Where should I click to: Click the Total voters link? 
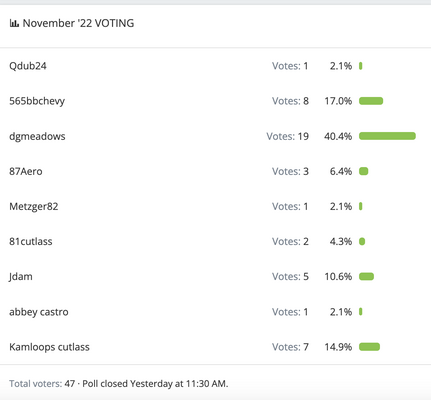(36, 384)
